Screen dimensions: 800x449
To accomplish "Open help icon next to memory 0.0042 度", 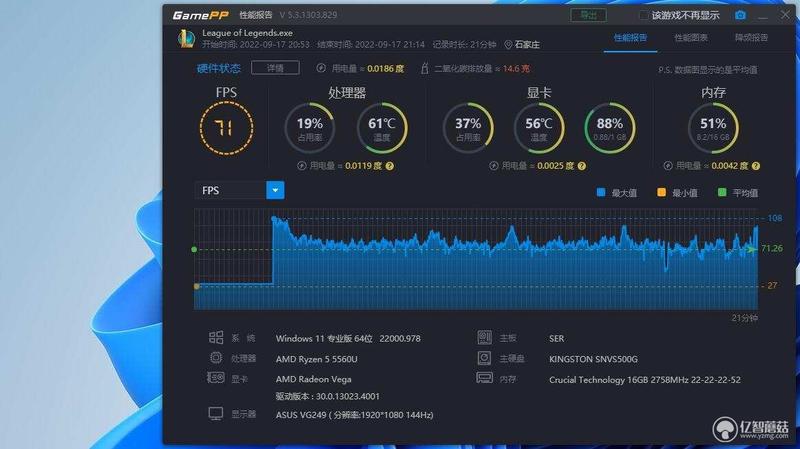I will 756,166.
